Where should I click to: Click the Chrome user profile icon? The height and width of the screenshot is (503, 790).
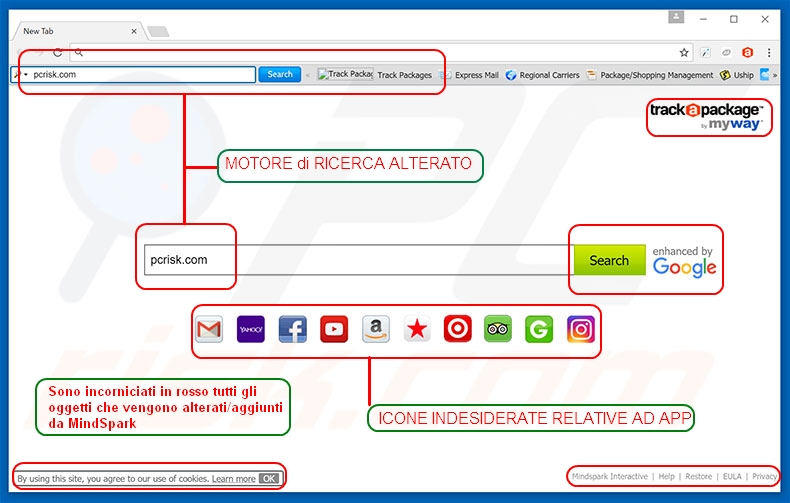point(676,18)
